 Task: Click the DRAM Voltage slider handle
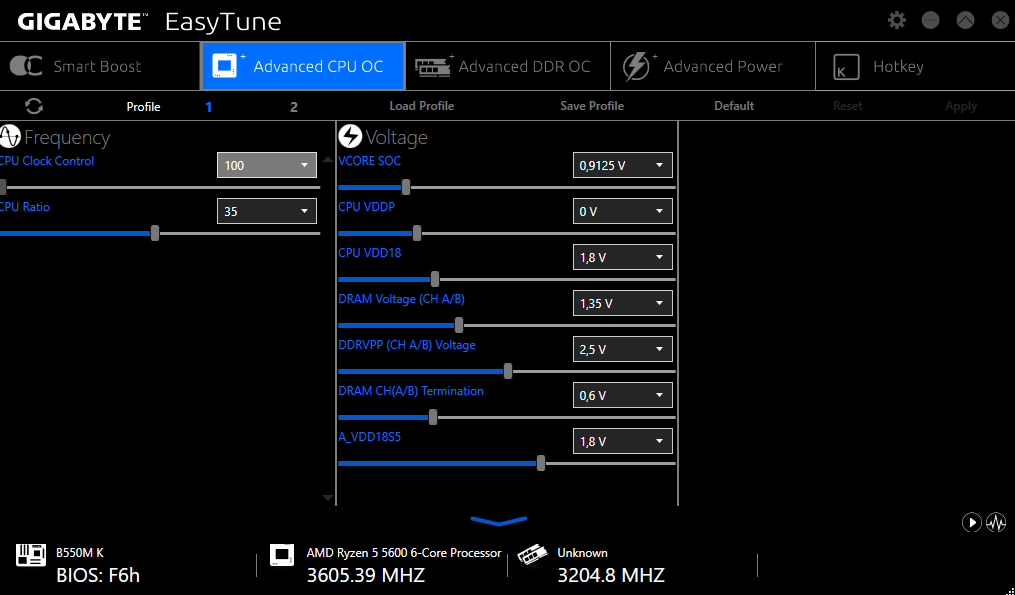pos(459,326)
